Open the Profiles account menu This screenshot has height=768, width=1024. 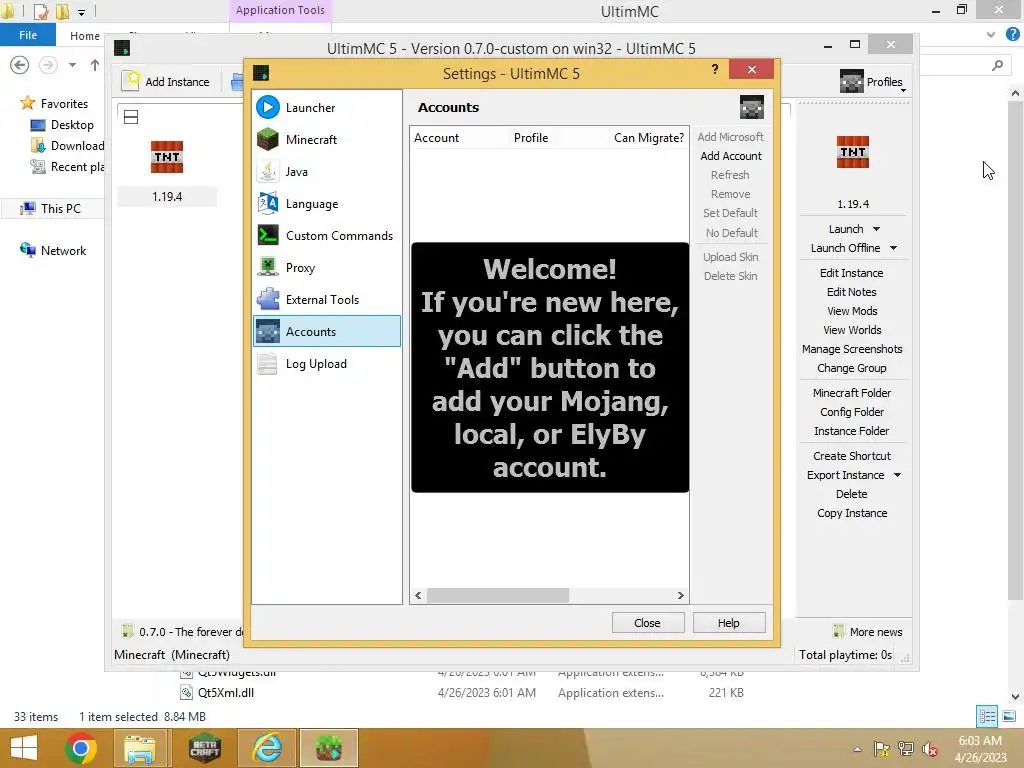tap(873, 82)
